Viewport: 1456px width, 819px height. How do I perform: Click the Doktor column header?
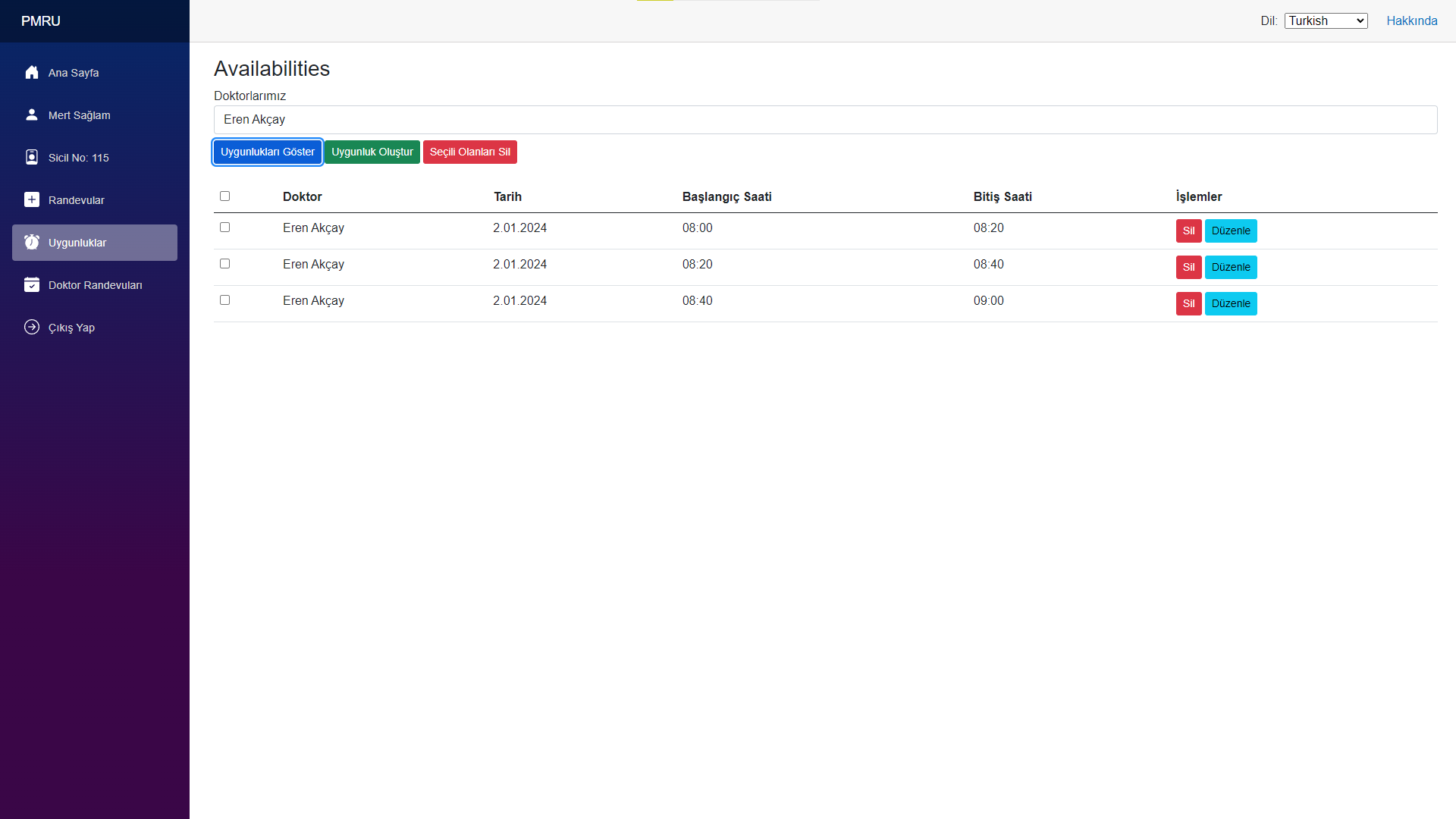point(303,197)
